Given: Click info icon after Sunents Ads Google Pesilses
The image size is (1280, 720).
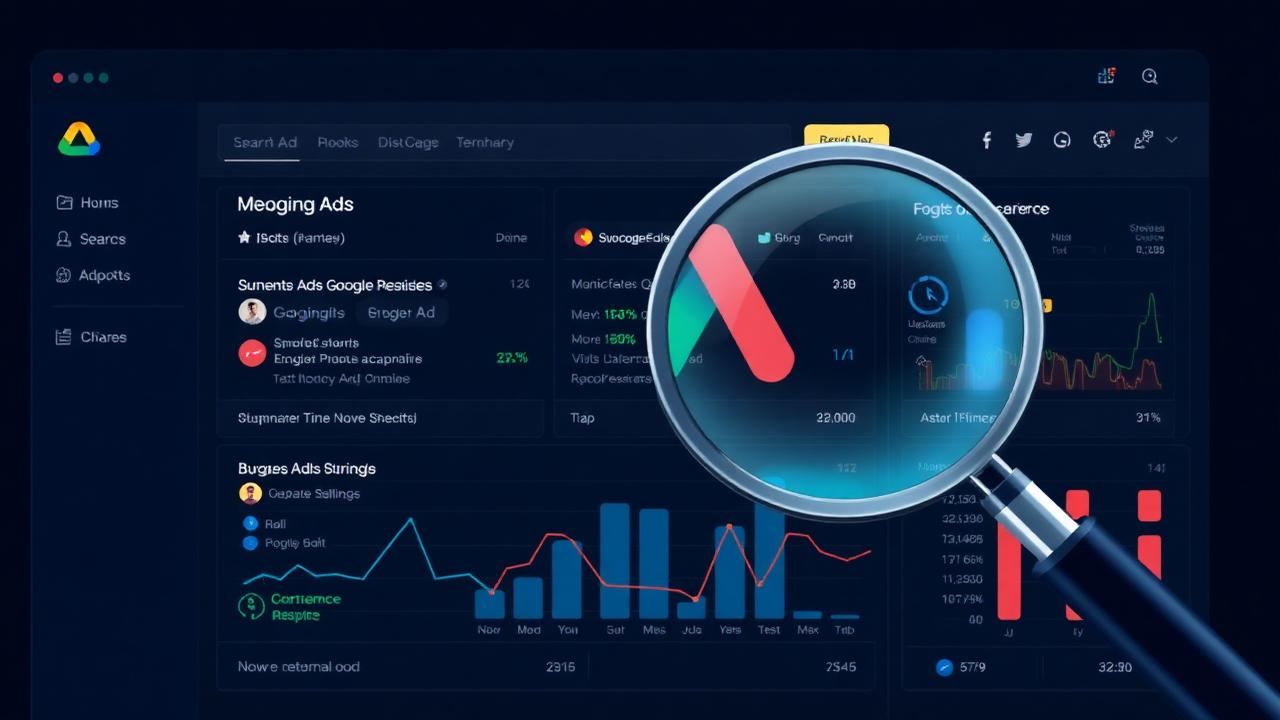Looking at the screenshot, I should 443,285.
